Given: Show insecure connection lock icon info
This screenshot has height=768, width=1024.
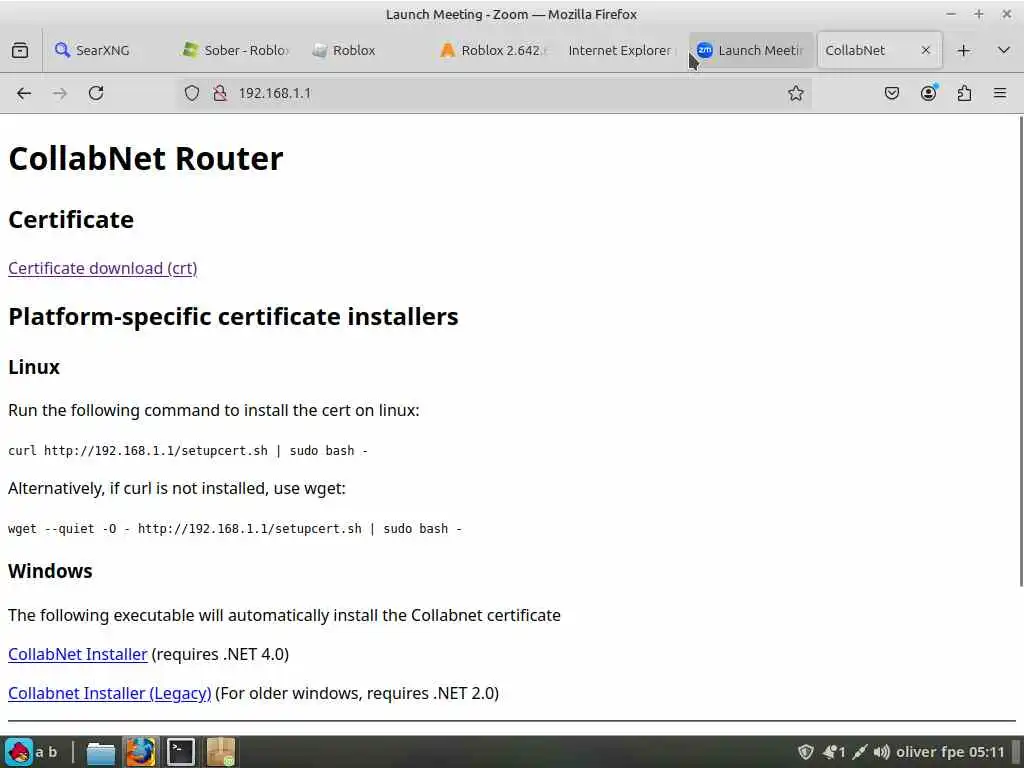Looking at the screenshot, I should point(220,93).
